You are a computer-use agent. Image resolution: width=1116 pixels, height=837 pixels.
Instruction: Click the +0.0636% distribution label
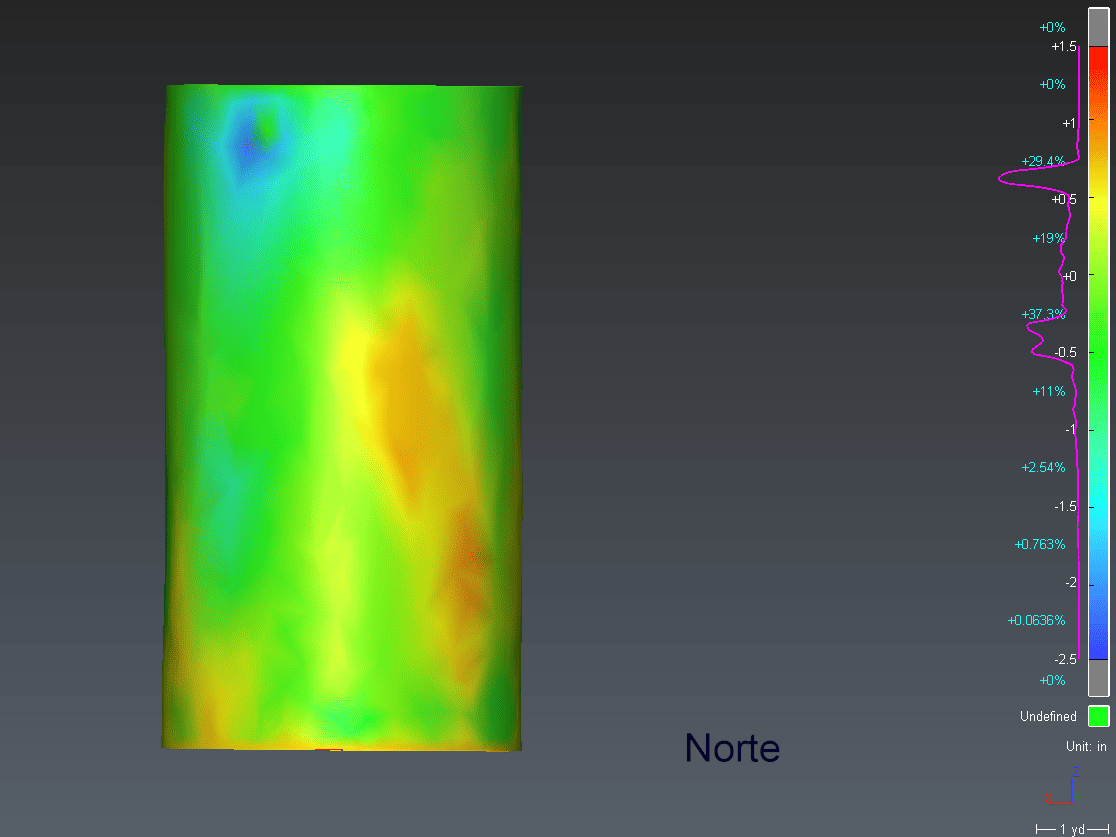click(x=1036, y=620)
